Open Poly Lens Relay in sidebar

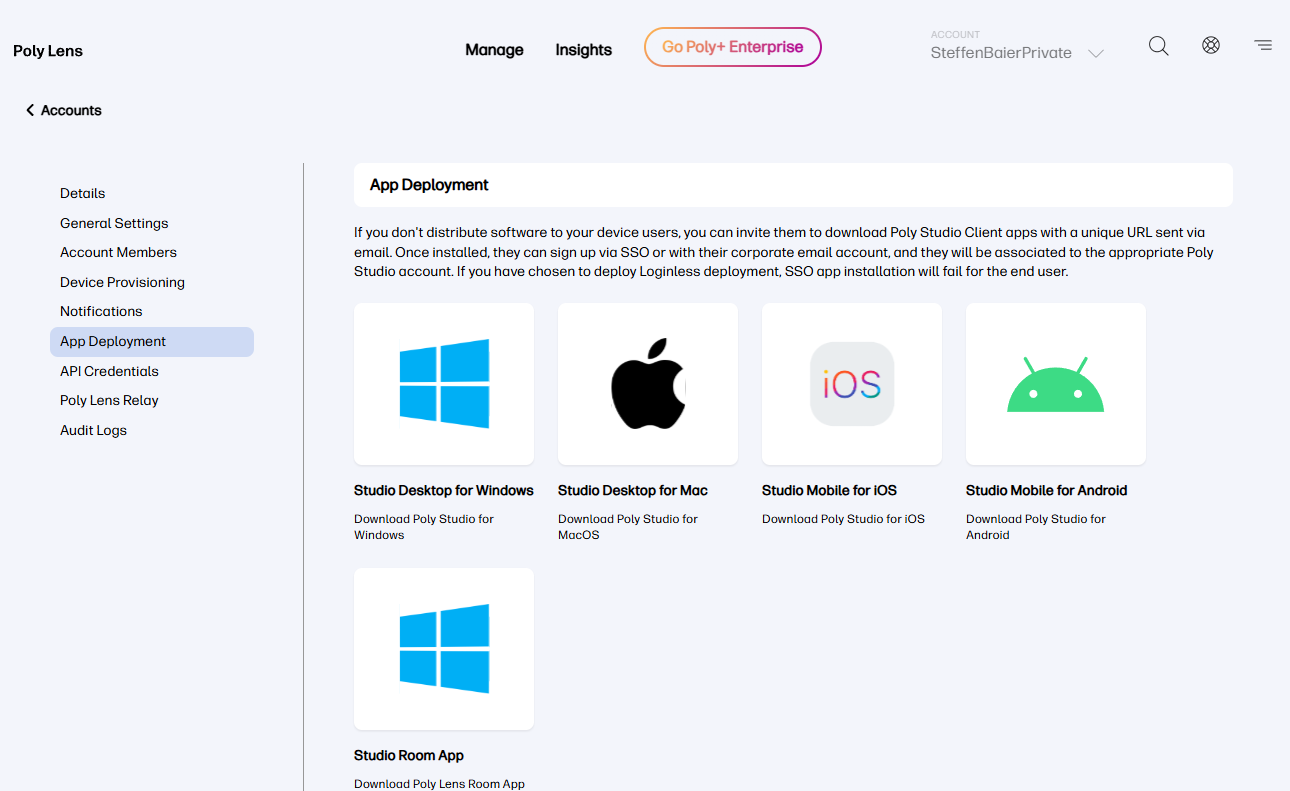(x=109, y=400)
